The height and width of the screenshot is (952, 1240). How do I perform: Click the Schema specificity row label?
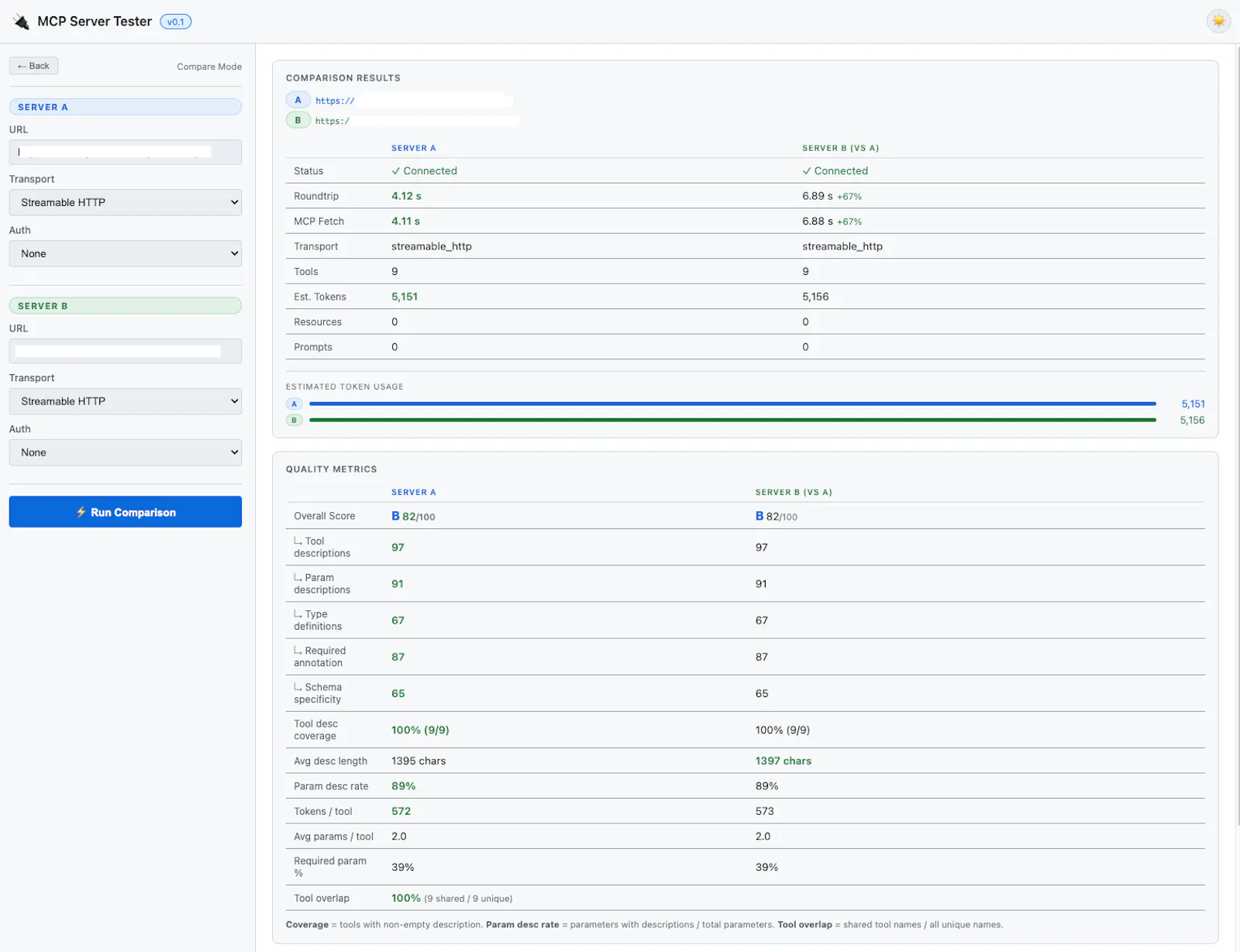click(318, 693)
